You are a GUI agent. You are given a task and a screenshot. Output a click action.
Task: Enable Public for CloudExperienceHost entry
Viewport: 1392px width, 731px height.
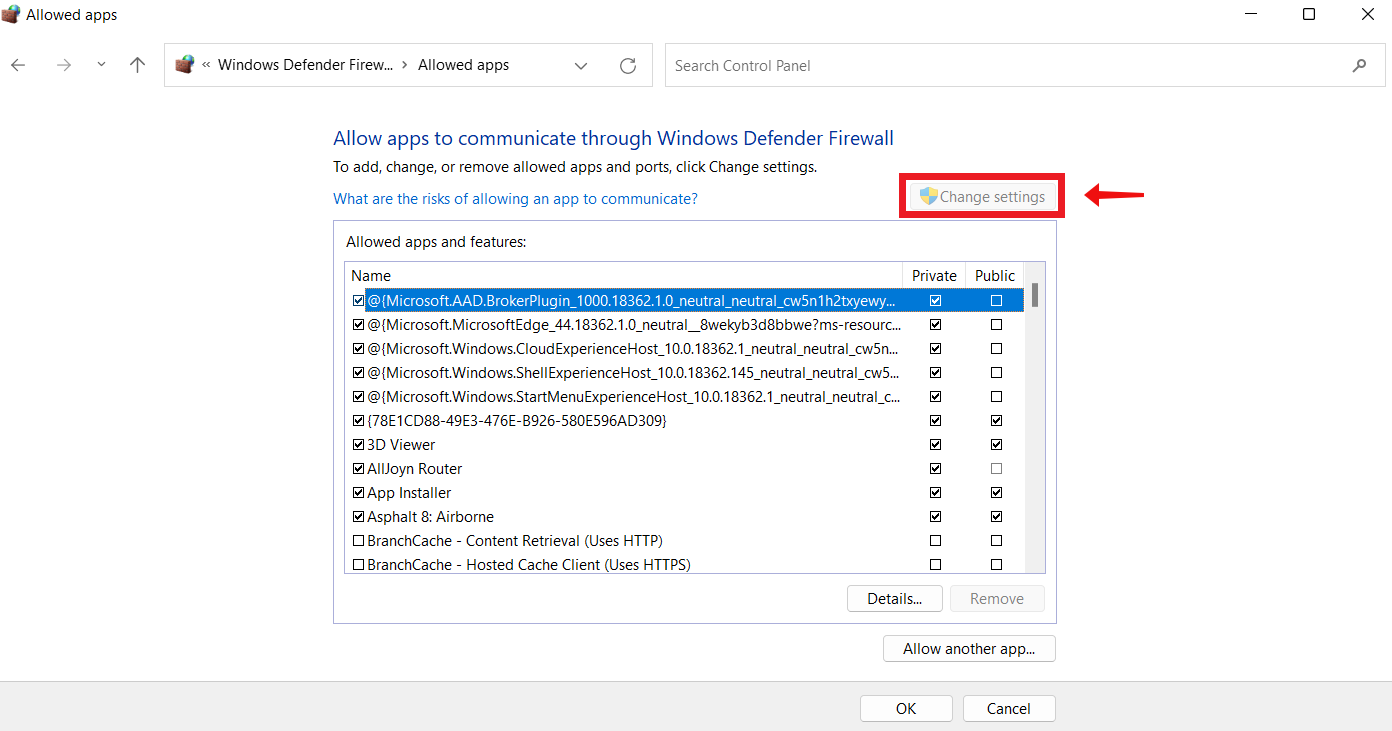point(996,349)
